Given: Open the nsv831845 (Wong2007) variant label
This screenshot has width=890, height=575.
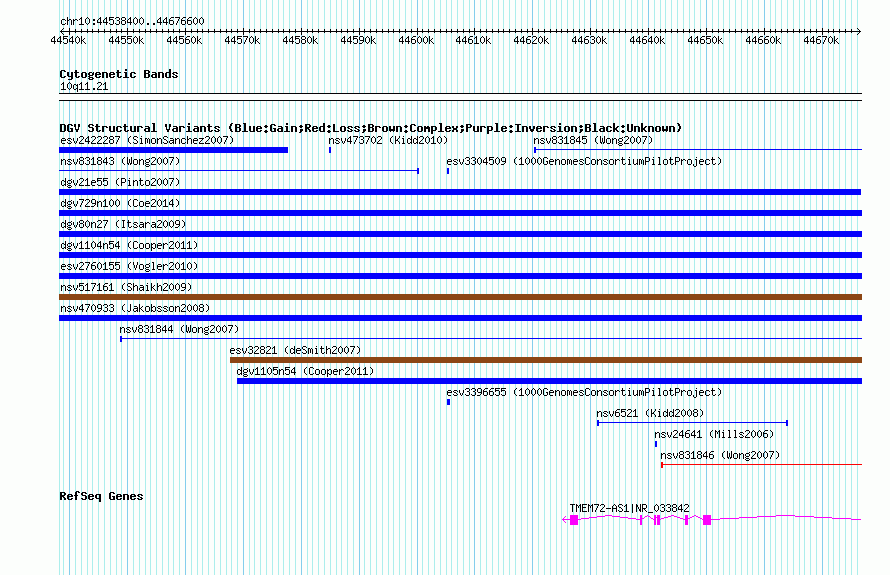Looking at the screenshot, I should 593,140.
